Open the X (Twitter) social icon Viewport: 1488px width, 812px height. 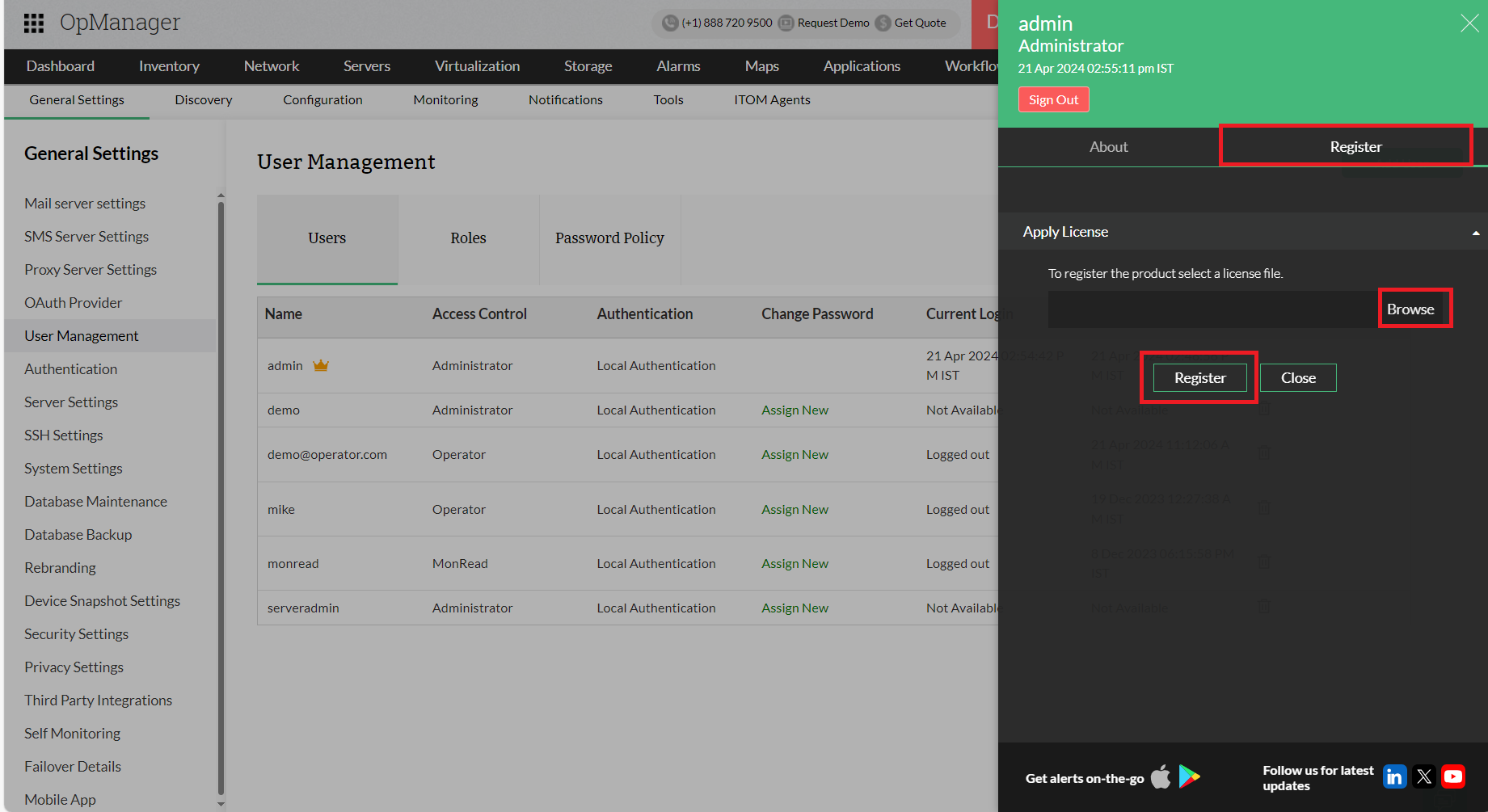[1424, 776]
